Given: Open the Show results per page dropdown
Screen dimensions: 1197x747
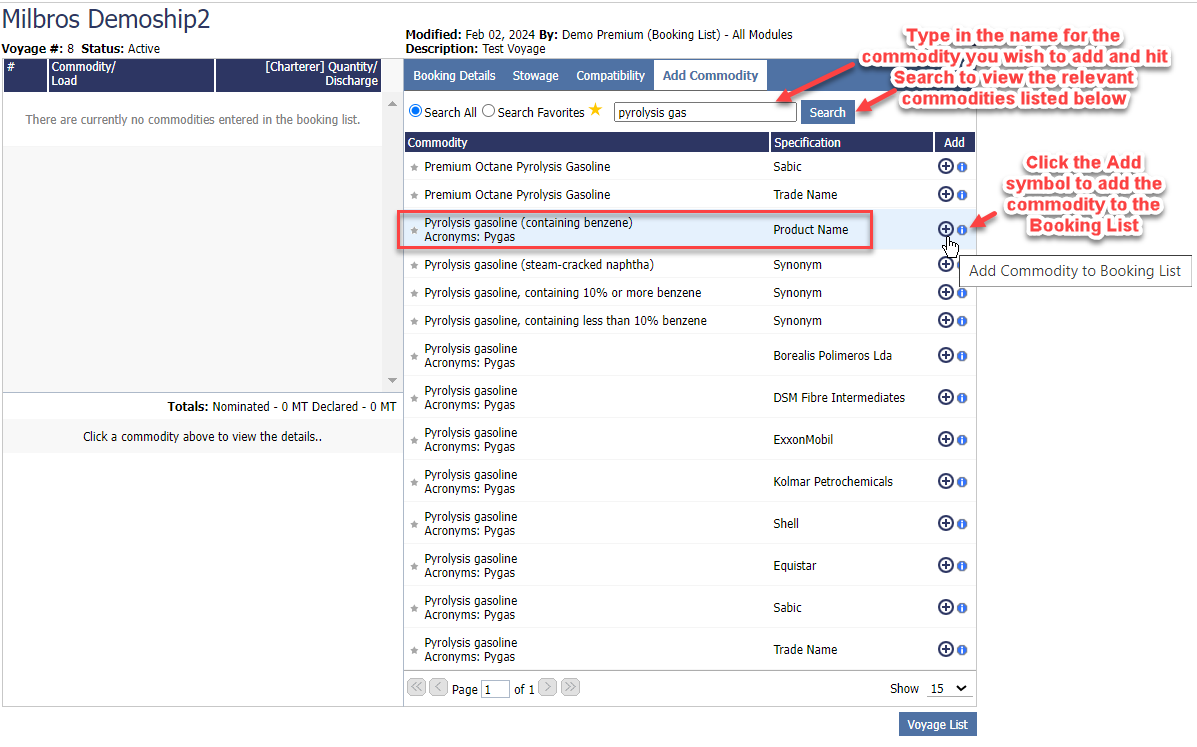Looking at the screenshot, I should (x=948, y=688).
